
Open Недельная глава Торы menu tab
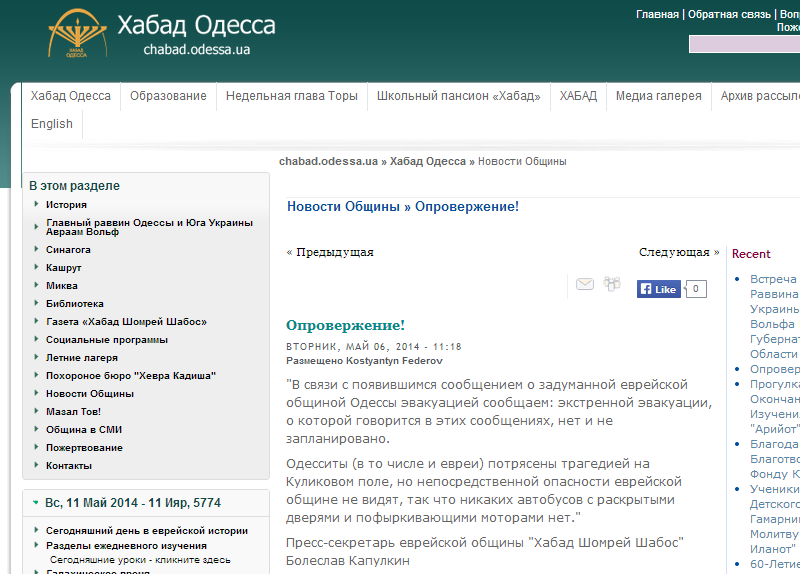(x=291, y=96)
